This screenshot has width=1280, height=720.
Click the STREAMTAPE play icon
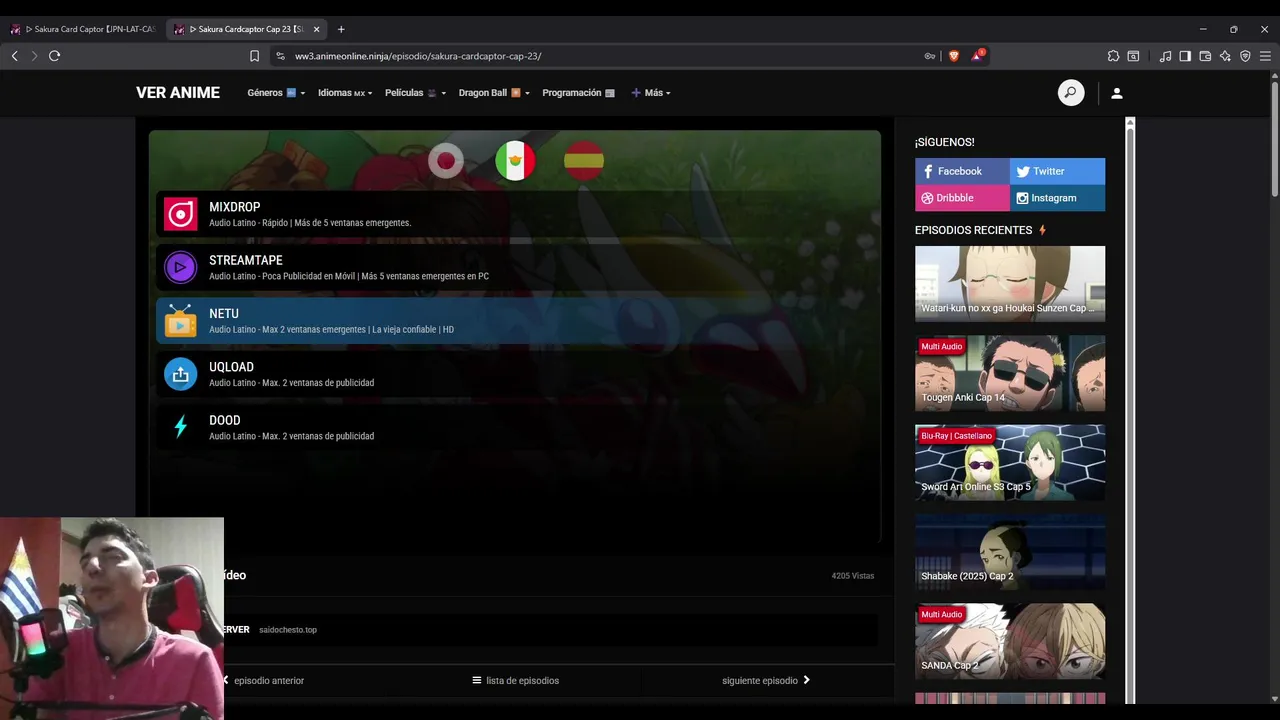click(181, 267)
